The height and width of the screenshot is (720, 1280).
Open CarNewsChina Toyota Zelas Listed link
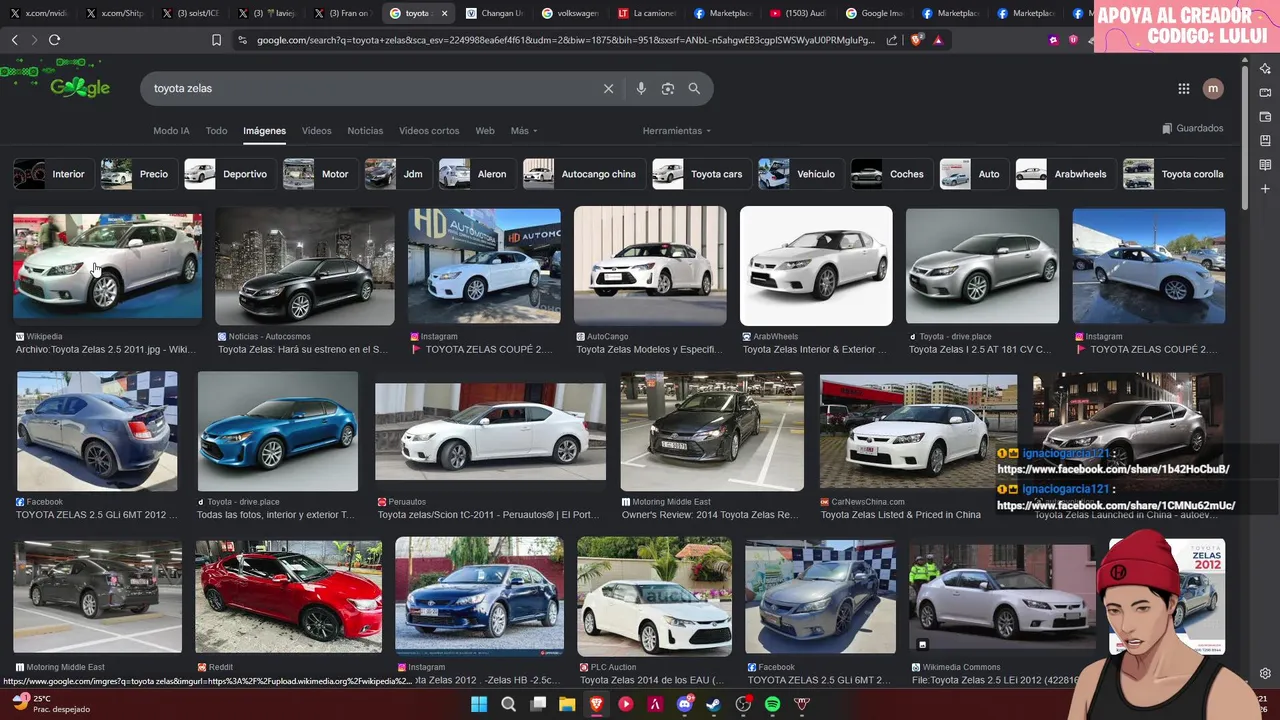coord(901,515)
